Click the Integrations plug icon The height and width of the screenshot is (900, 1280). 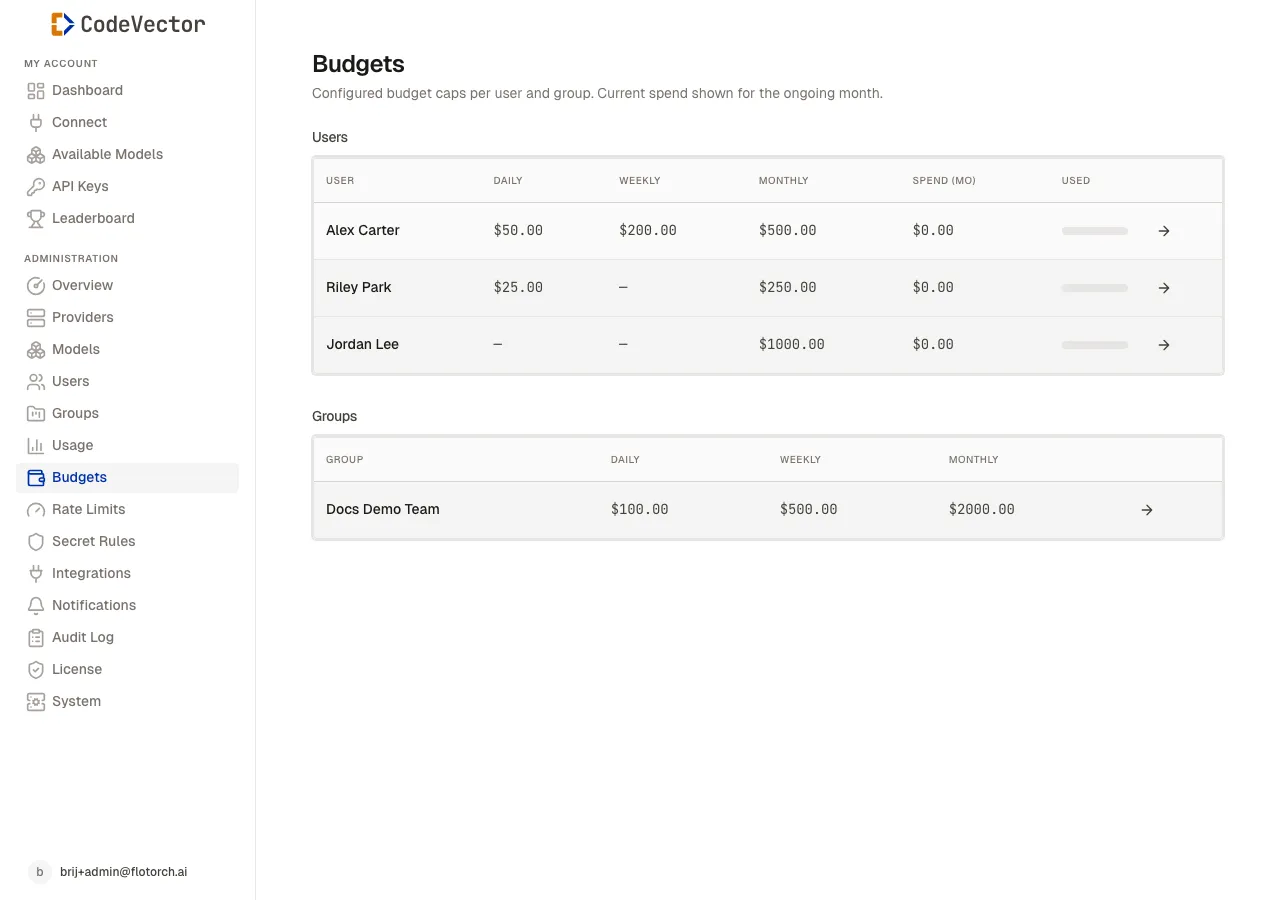pos(36,574)
